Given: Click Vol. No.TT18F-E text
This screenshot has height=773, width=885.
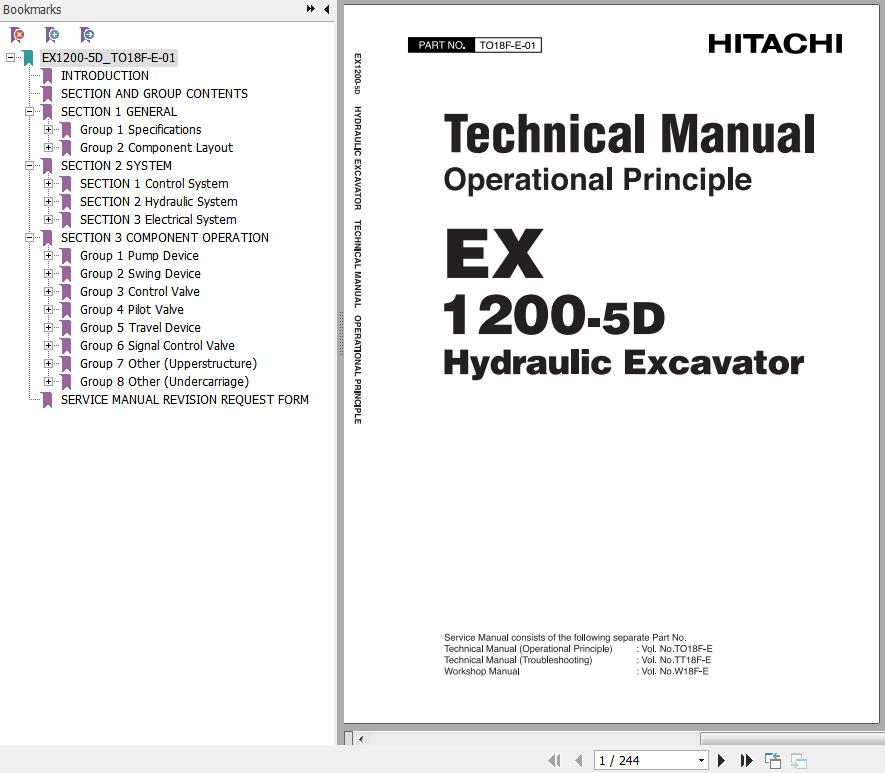Looking at the screenshot, I should click(x=676, y=660).
